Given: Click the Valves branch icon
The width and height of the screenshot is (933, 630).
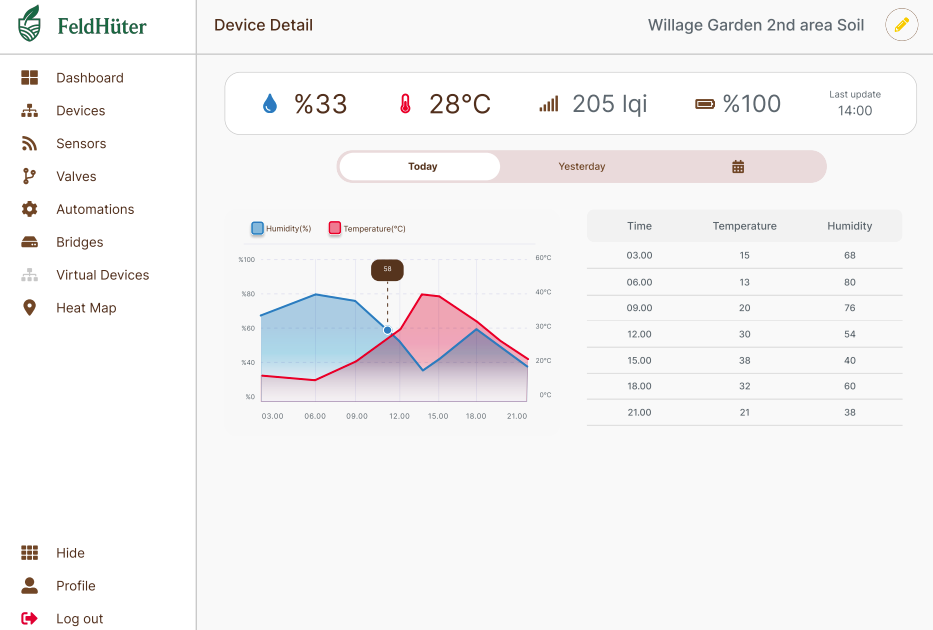Looking at the screenshot, I should click(x=30, y=177).
